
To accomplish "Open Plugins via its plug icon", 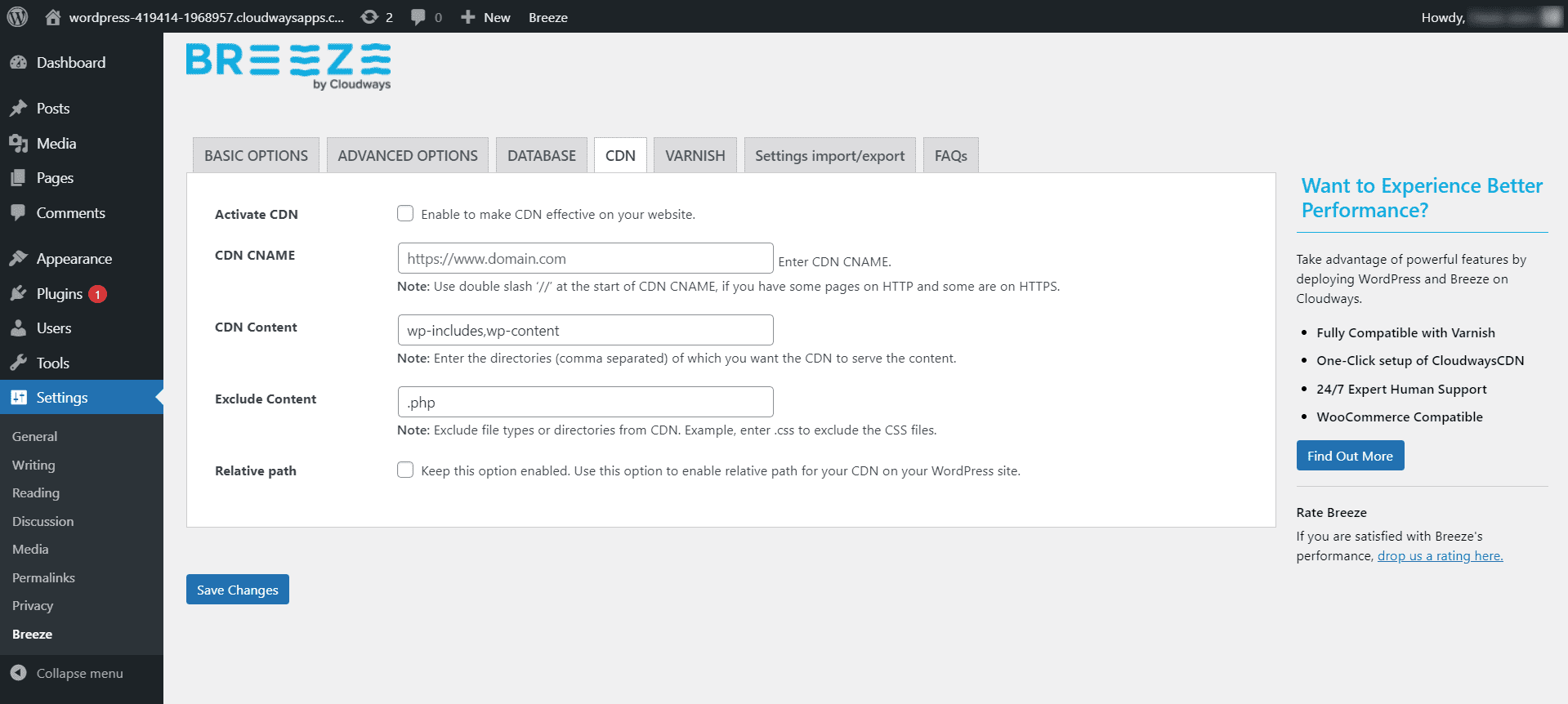I will tap(18, 294).
